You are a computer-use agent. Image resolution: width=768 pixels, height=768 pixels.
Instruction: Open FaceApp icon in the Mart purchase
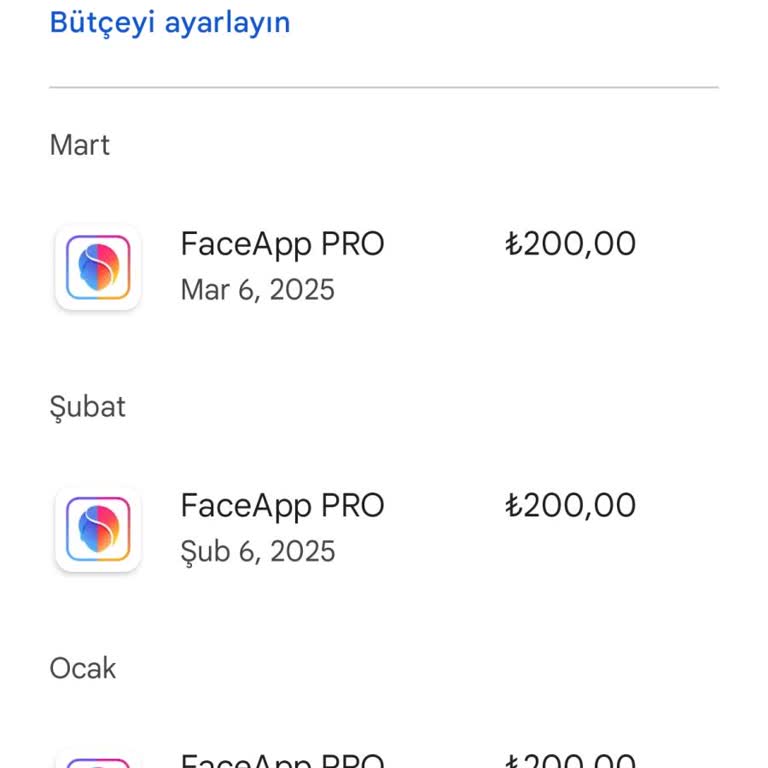pyautogui.click(x=98, y=268)
